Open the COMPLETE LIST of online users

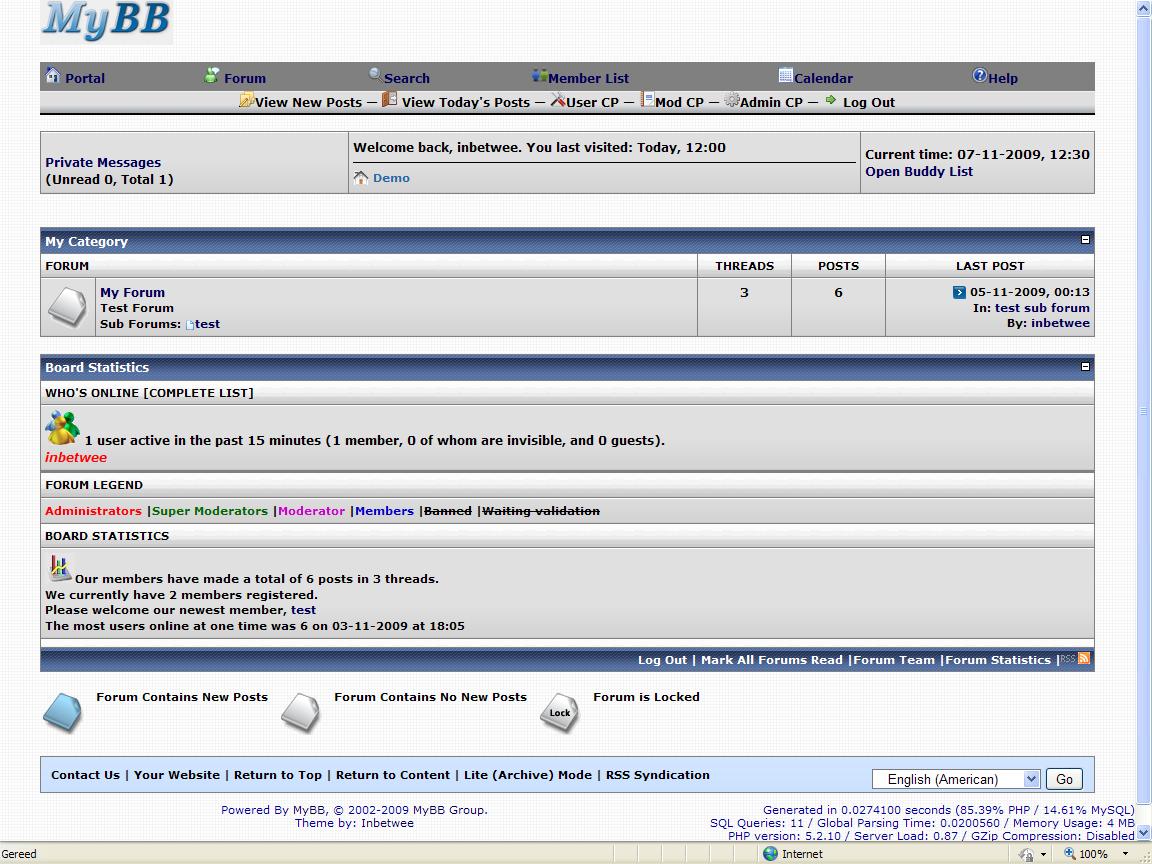(198, 393)
